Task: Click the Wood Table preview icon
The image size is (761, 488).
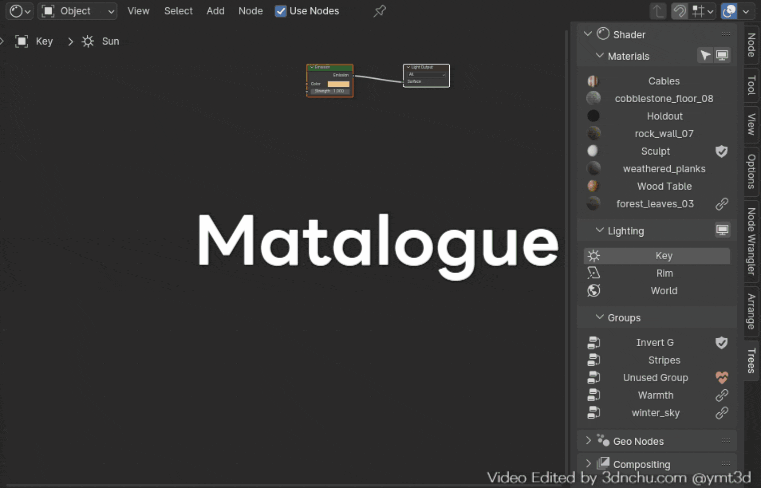Action: coord(593,186)
